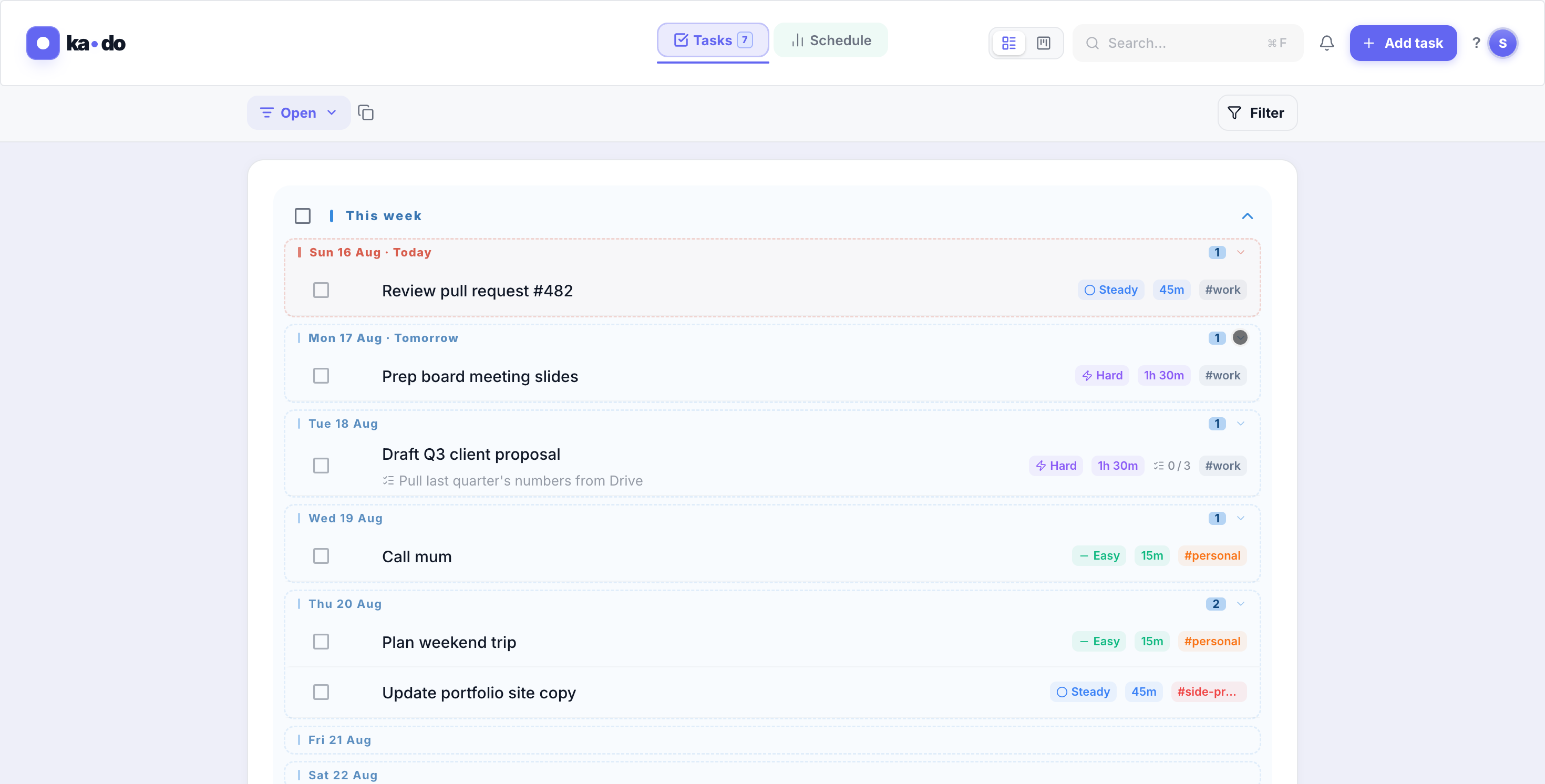Click the ka·do logo icon
The image size is (1545, 784).
tap(43, 43)
